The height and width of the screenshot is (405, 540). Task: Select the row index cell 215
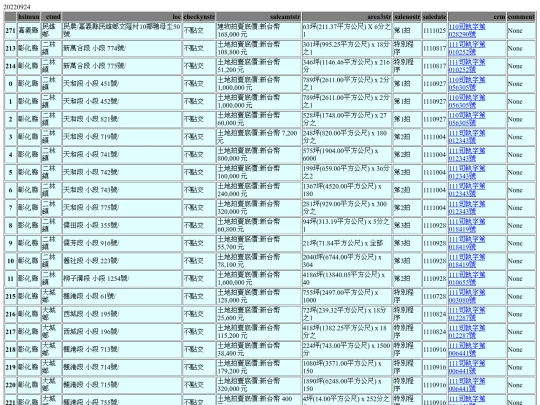pyautogui.click(x=10, y=296)
